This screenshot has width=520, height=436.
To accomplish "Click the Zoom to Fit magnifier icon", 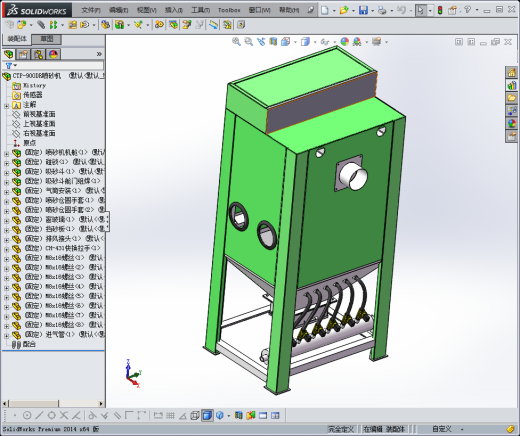I will (x=236, y=42).
